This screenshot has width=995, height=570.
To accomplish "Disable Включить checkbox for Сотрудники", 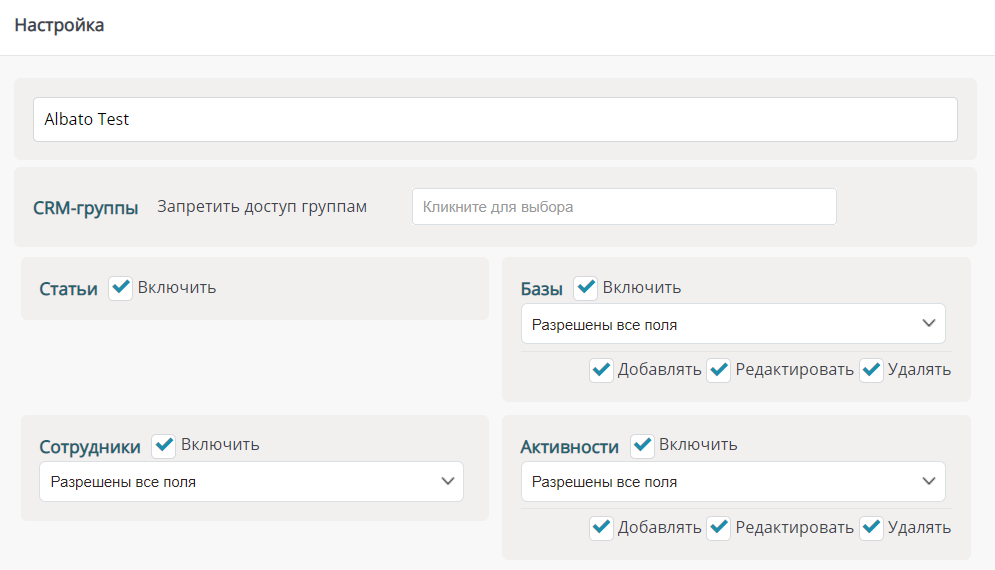I will 164,445.
